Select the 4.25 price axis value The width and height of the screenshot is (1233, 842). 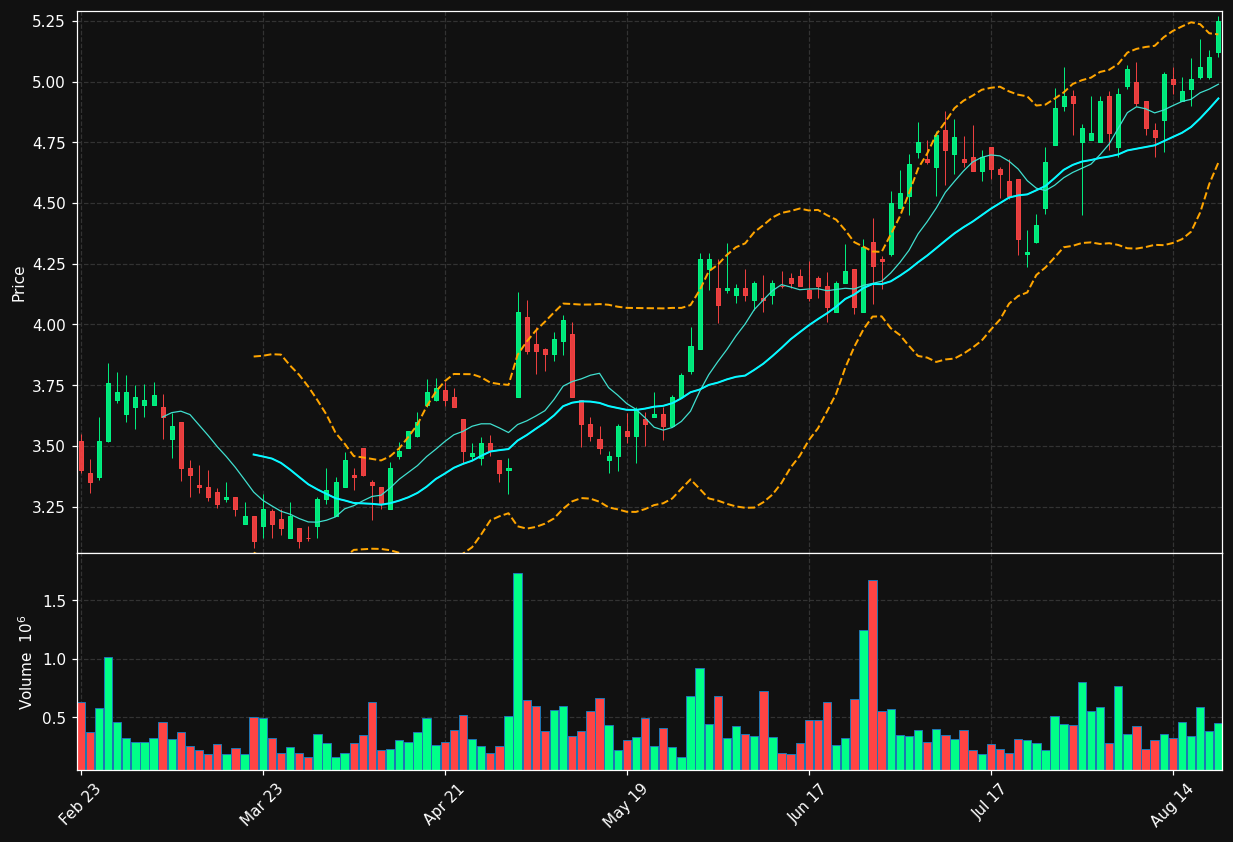tap(49, 264)
